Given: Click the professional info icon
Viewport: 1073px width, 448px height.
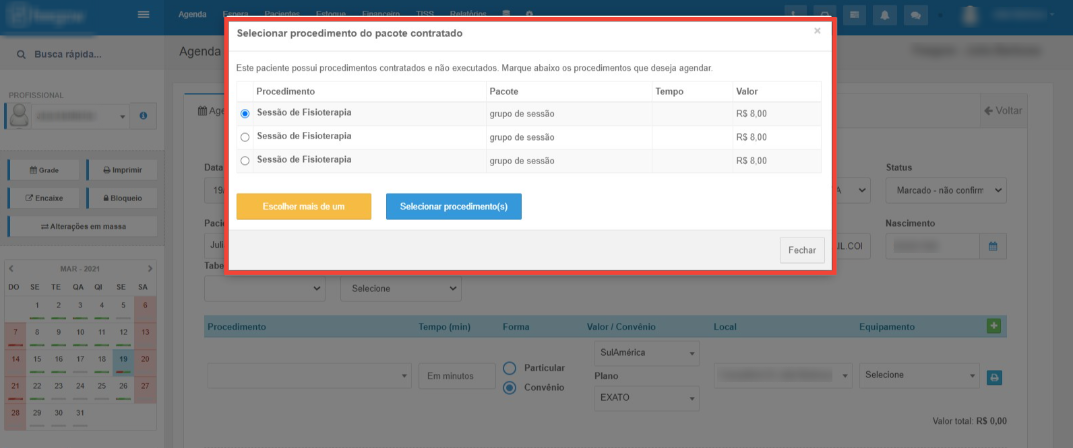Looking at the screenshot, I should click(143, 116).
